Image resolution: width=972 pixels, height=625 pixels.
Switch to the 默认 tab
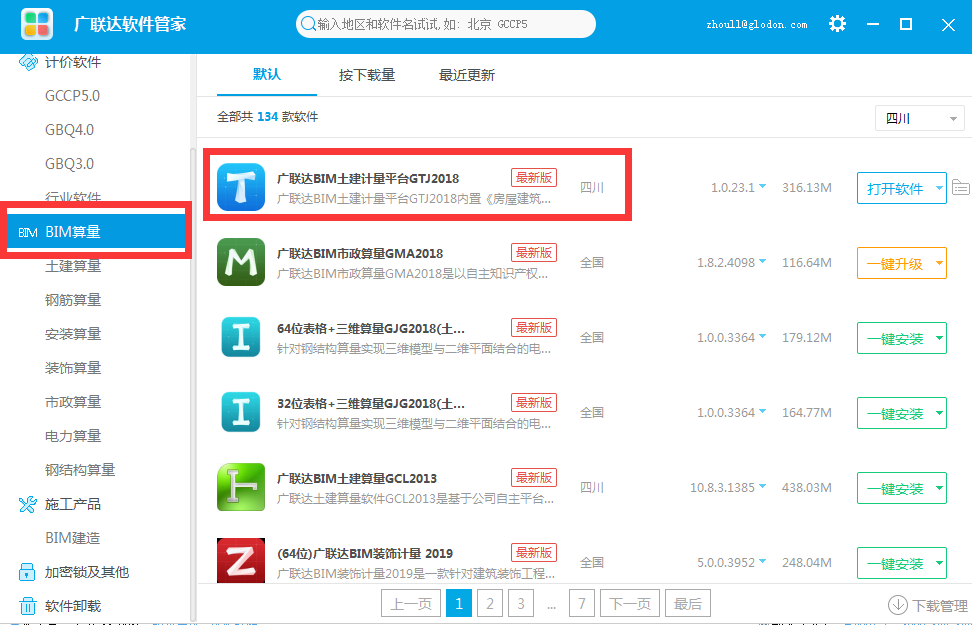tap(267, 74)
